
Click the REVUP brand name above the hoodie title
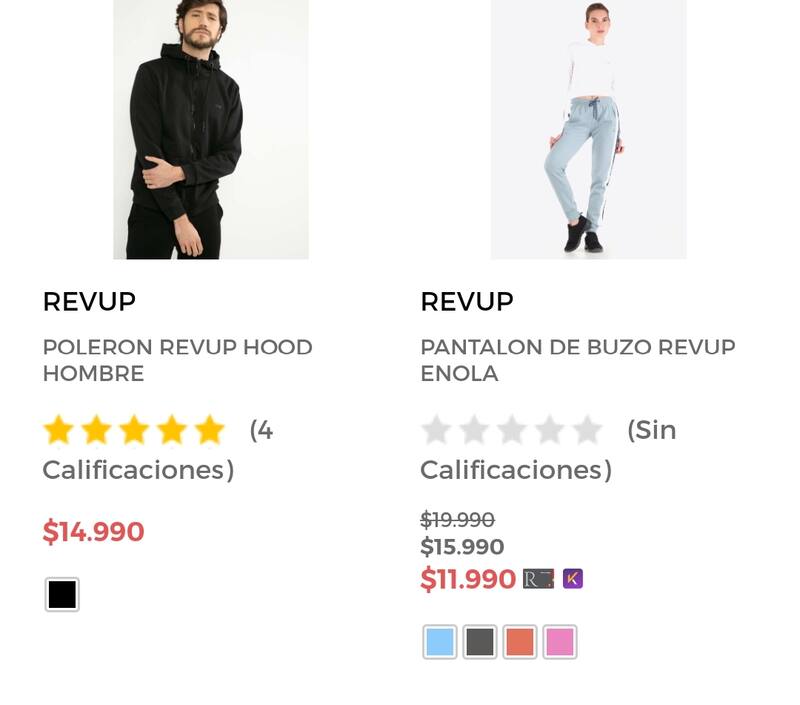[89, 302]
